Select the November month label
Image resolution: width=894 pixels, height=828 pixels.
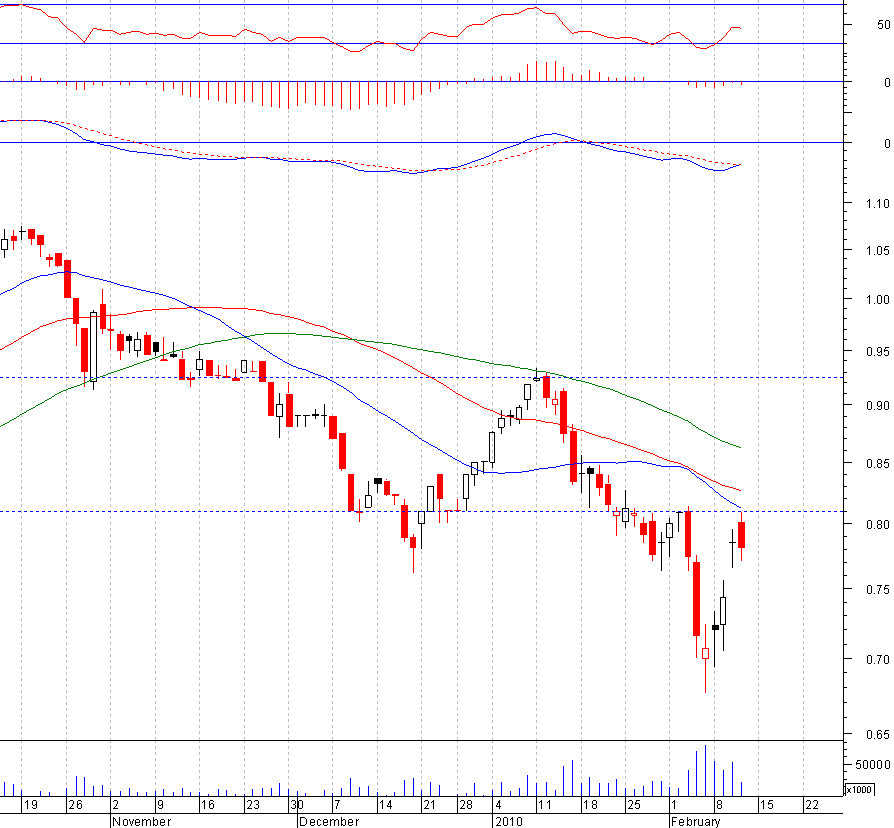141,822
